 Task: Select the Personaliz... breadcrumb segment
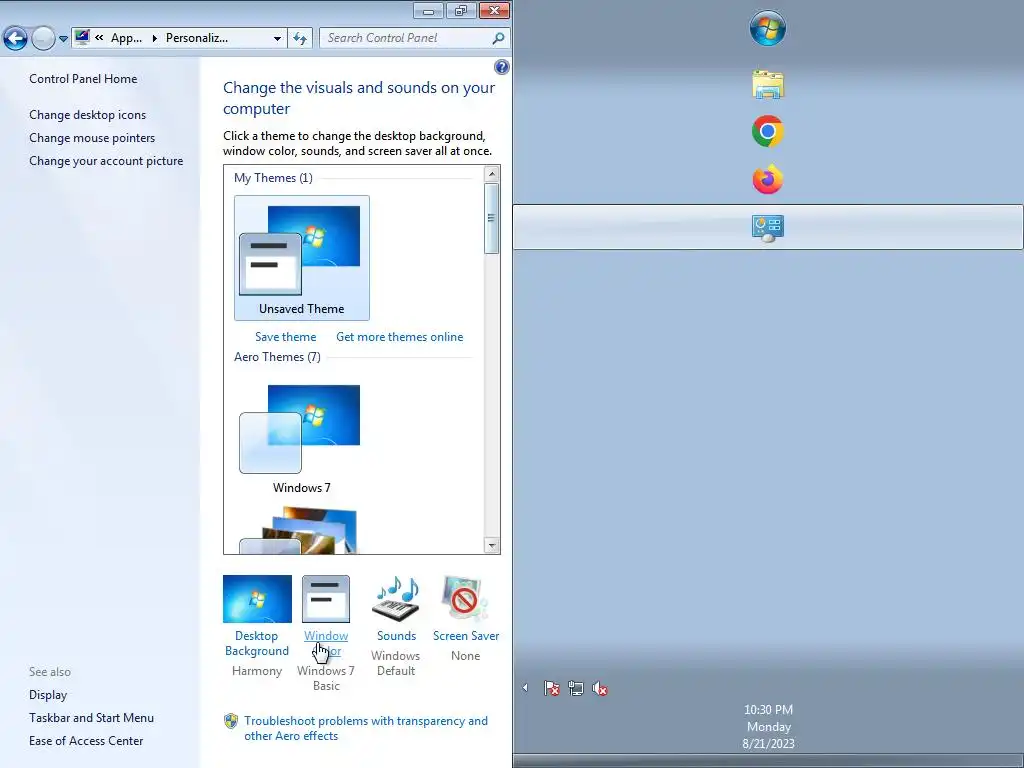point(197,38)
